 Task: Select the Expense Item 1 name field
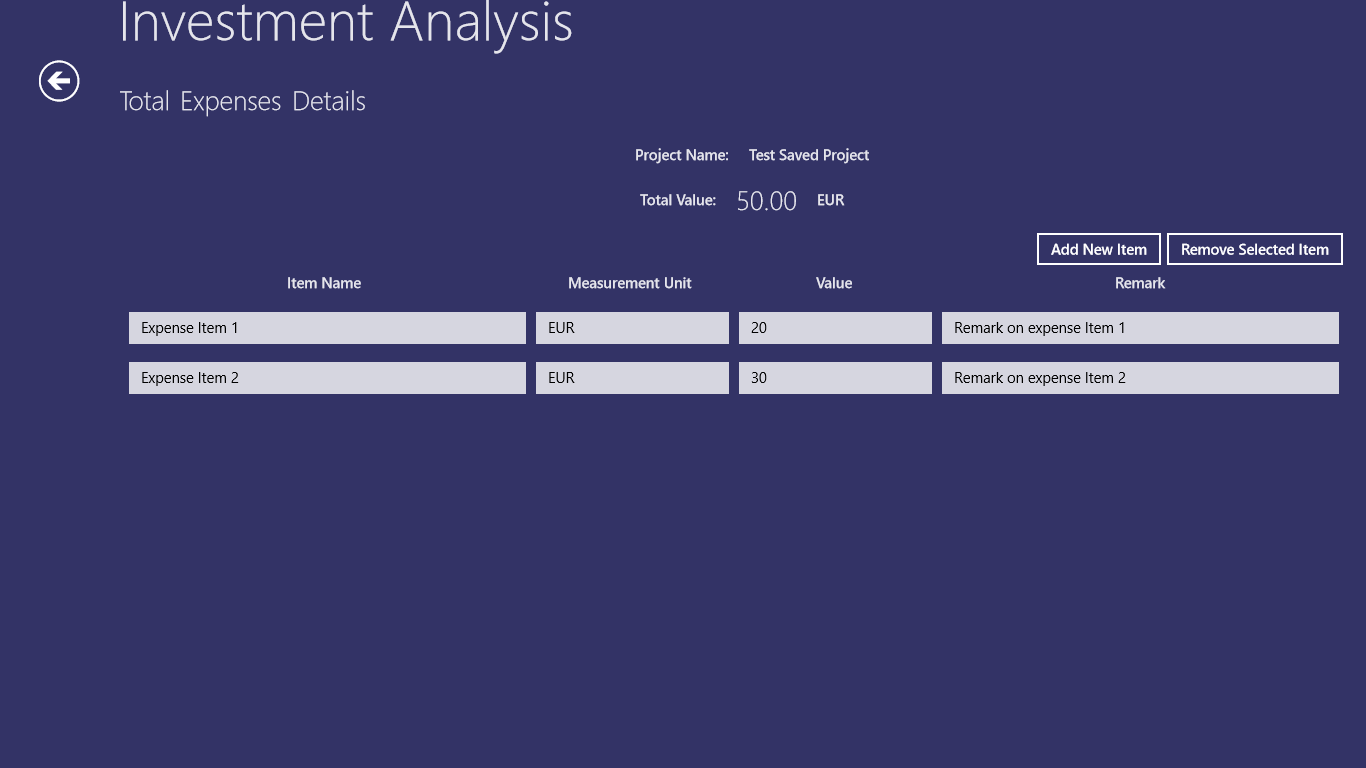[327, 328]
